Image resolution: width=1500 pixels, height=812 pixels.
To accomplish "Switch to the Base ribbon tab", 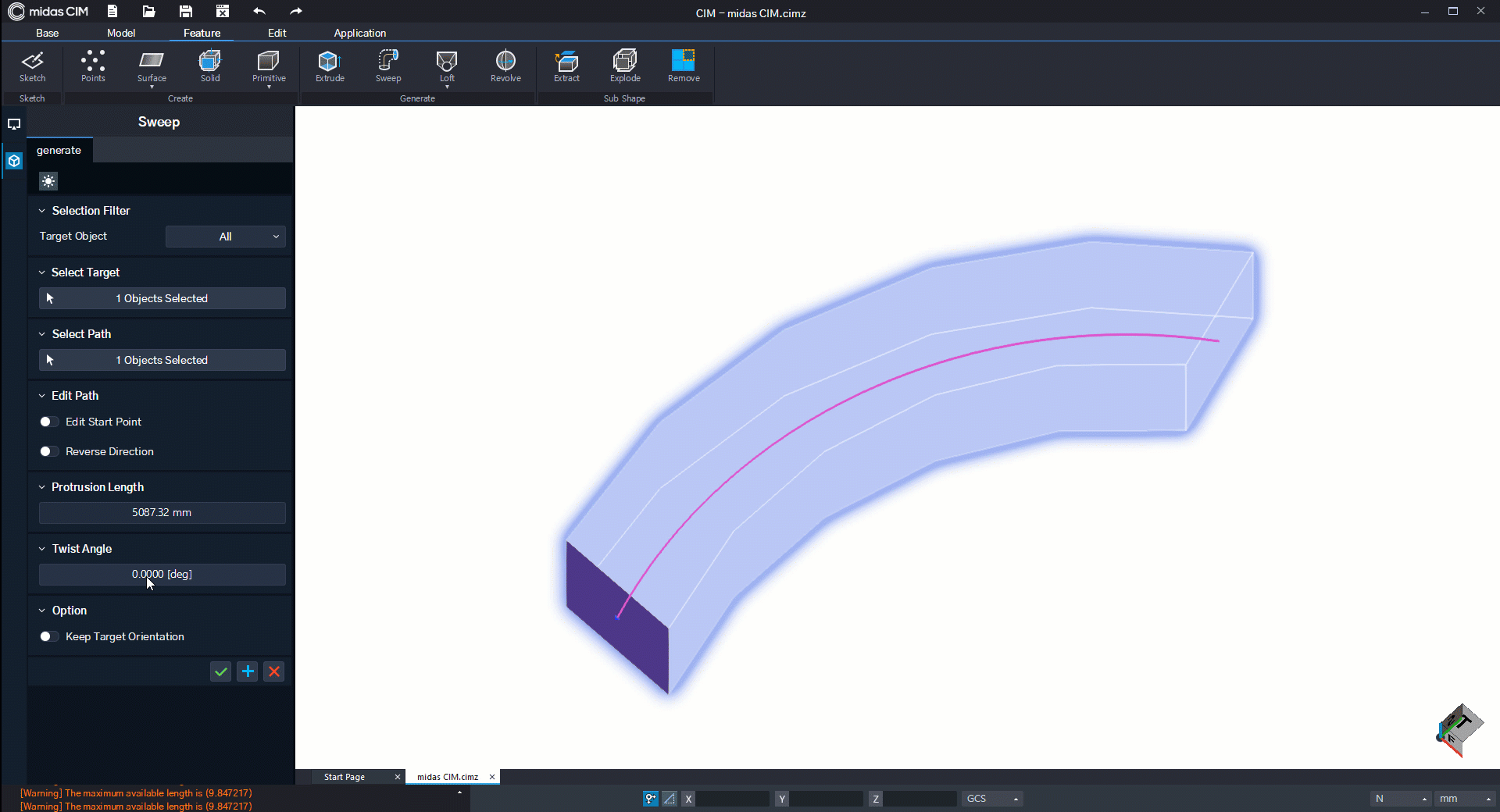I will point(47,33).
